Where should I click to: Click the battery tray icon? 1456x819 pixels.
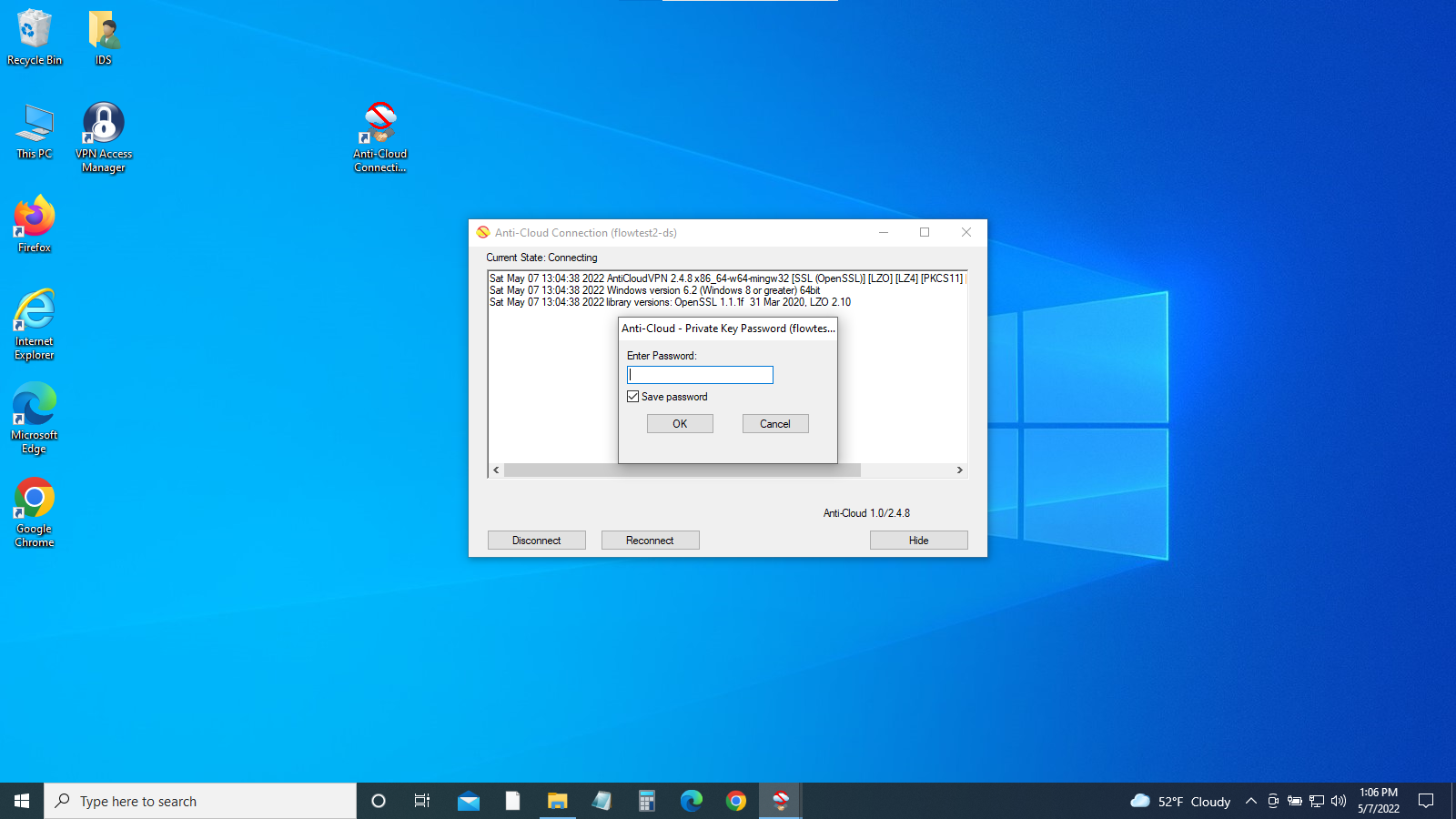click(1295, 801)
